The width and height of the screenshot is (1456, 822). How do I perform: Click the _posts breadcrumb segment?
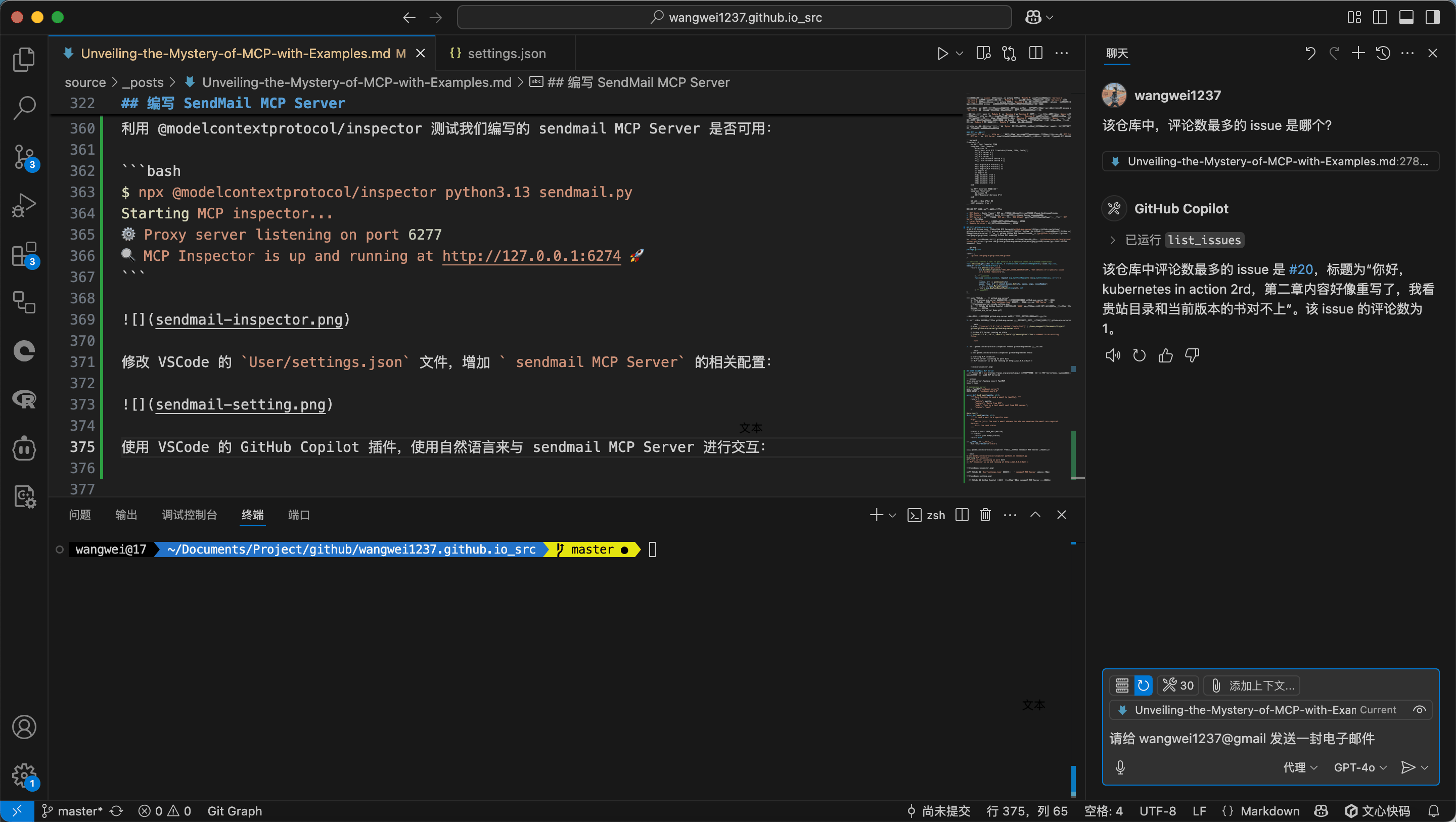point(143,82)
